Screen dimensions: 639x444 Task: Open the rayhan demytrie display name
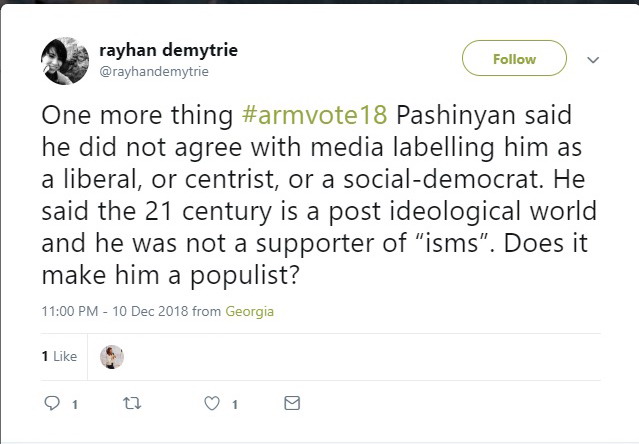tap(168, 50)
